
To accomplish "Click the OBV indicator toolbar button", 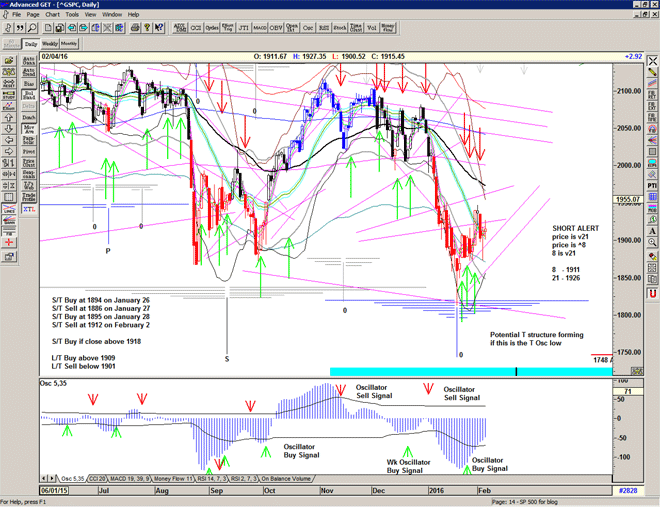I will click(x=275, y=29).
